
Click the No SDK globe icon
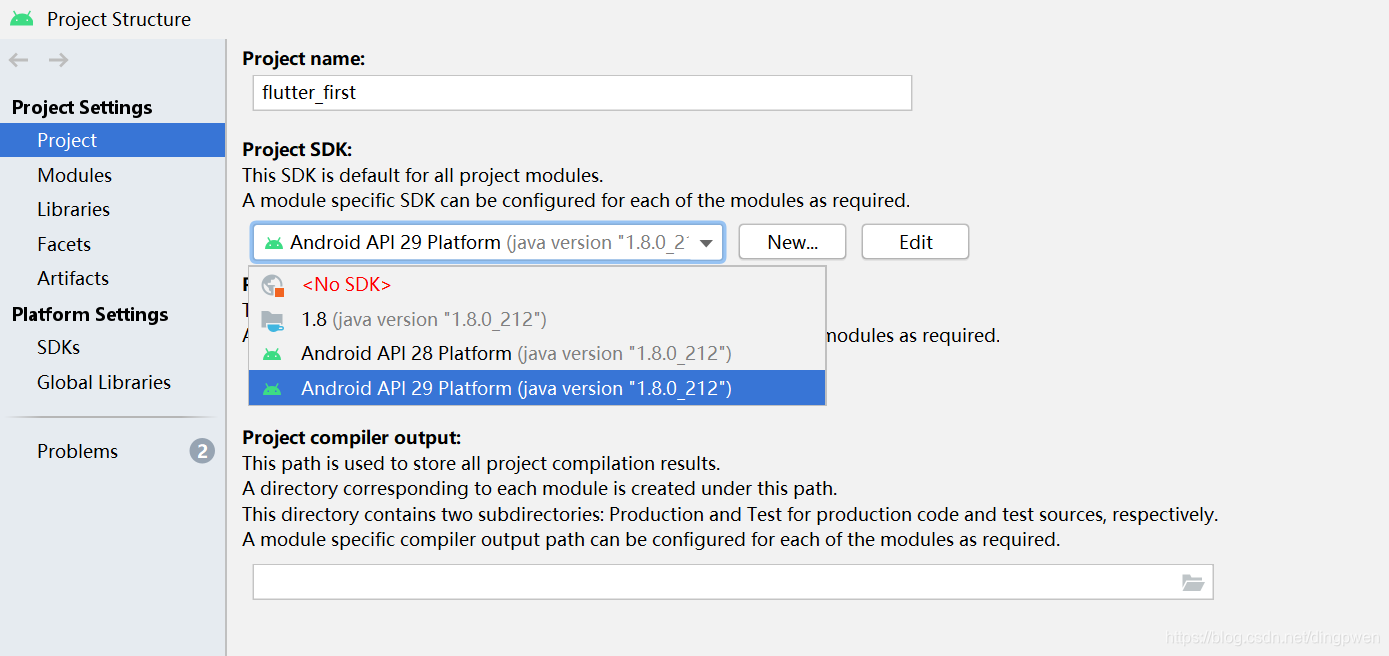273,285
